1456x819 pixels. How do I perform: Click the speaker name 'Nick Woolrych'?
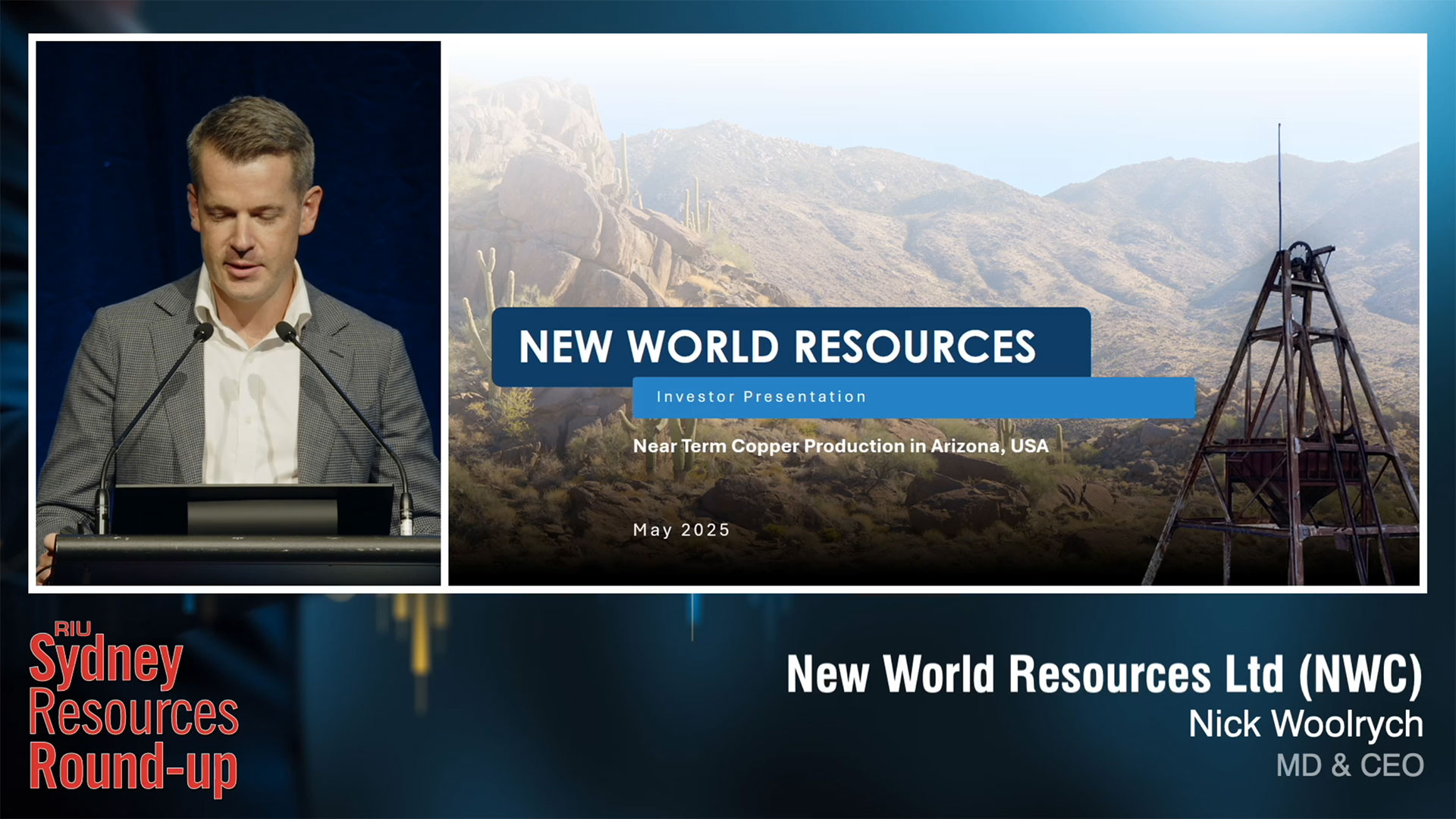point(1306,724)
